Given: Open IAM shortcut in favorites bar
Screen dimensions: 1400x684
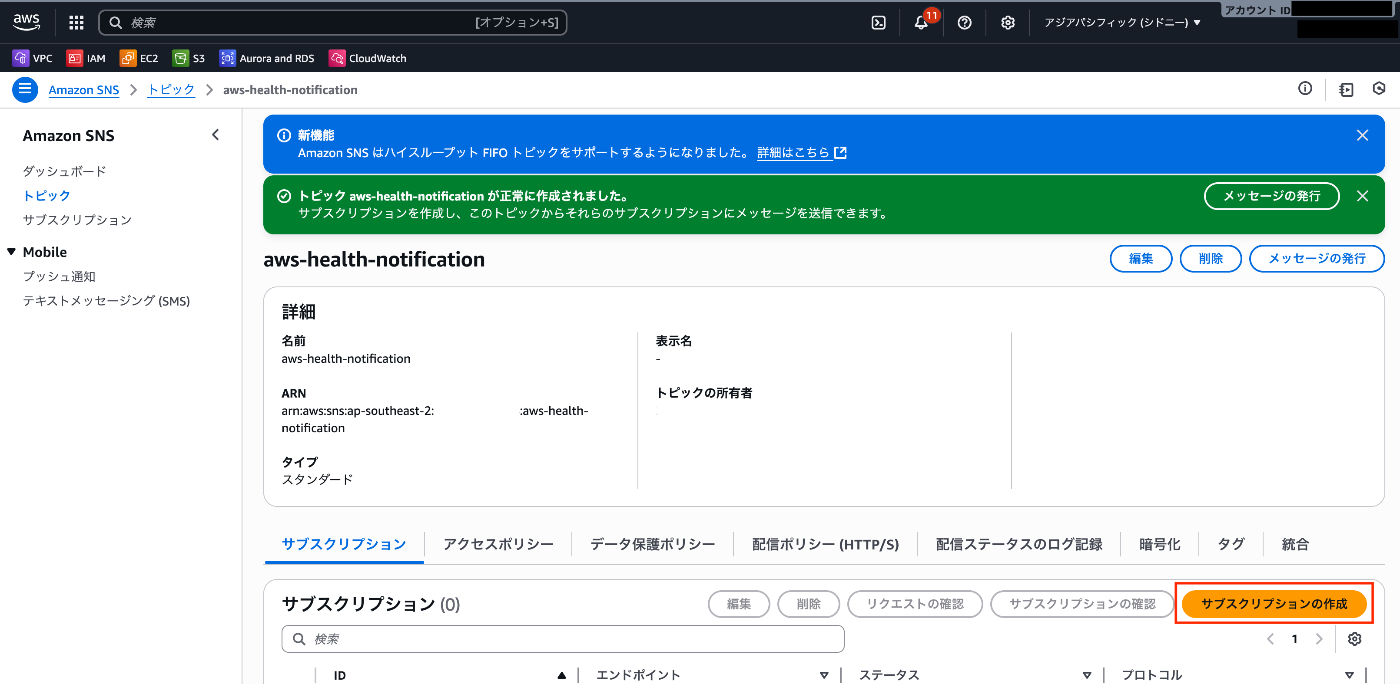Looking at the screenshot, I should pos(86,58).
